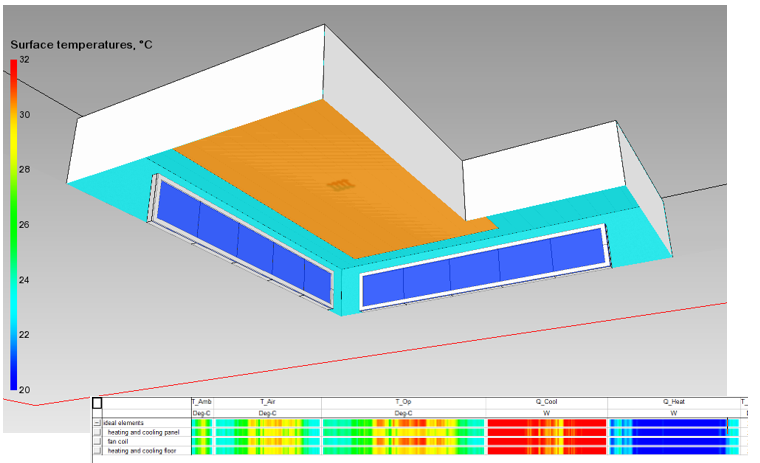This screenshot has height=463, width=760.
Task: Toggle the fan coil row box
Action: point(97,441)
